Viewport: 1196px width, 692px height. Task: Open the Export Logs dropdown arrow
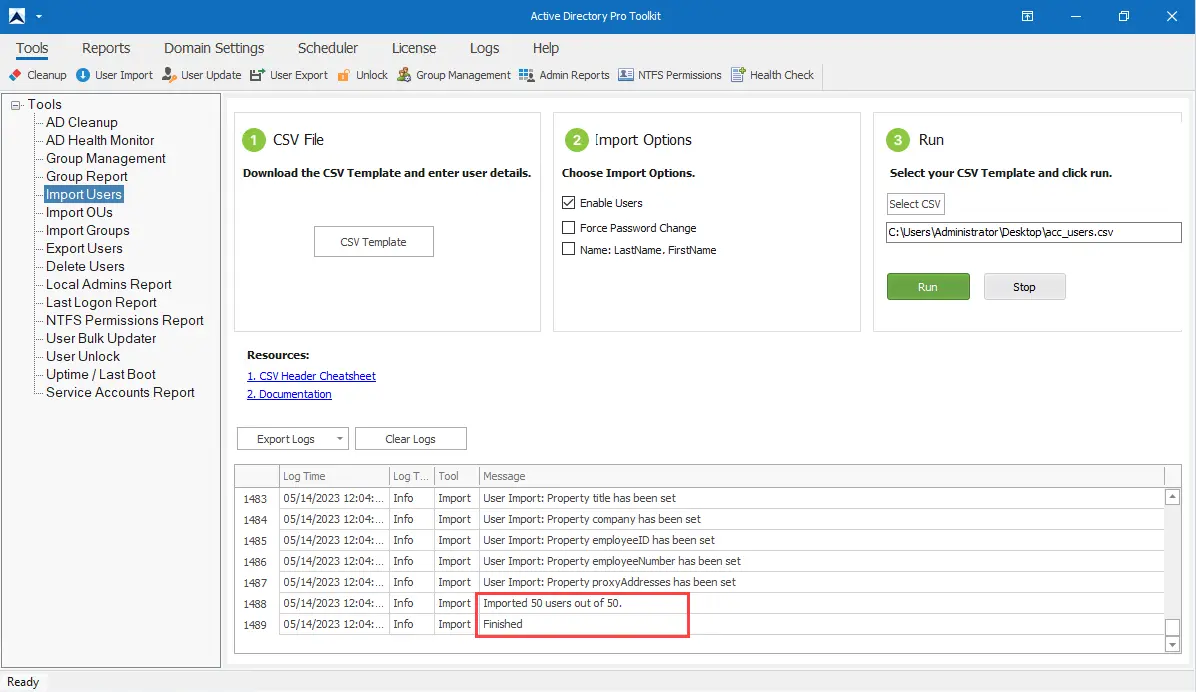click(x=339, y=439)
